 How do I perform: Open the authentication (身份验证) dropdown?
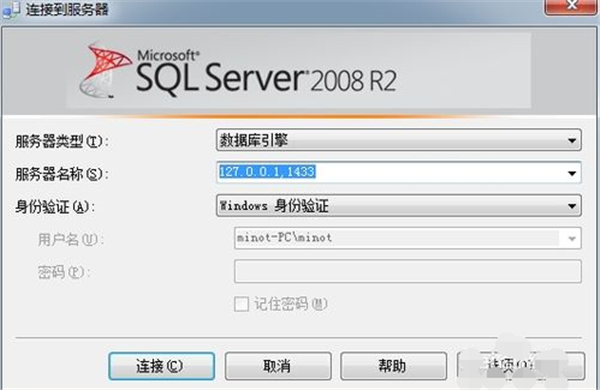point(398,206)
